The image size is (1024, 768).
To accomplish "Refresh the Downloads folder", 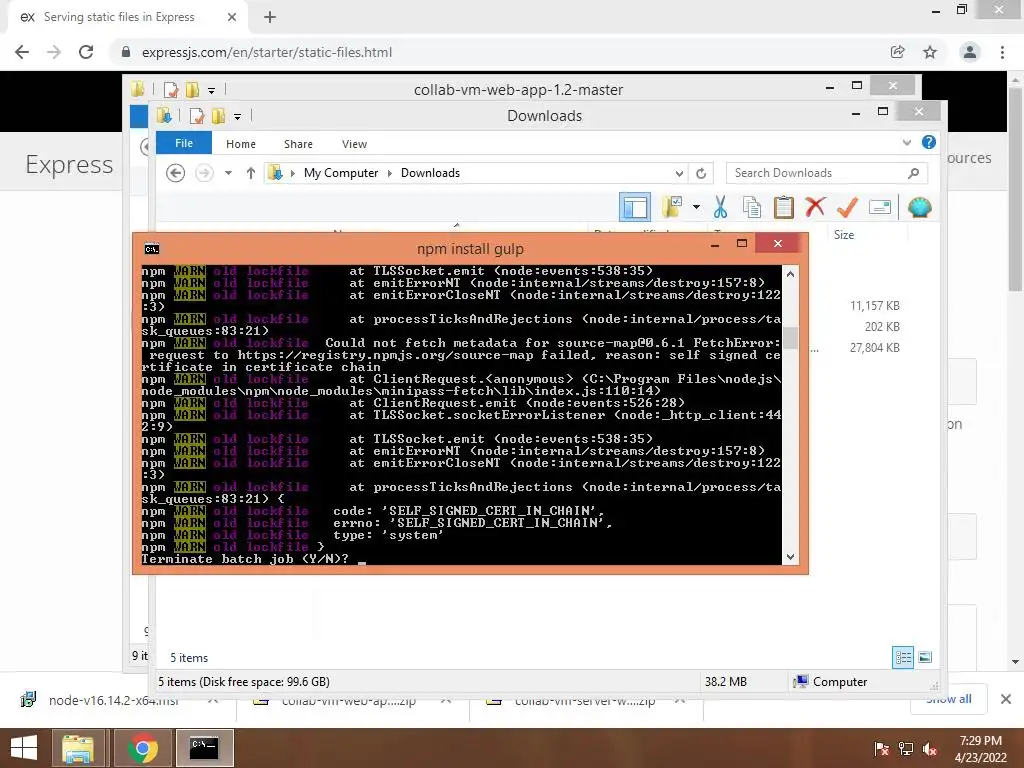I will tap(701, 173).
